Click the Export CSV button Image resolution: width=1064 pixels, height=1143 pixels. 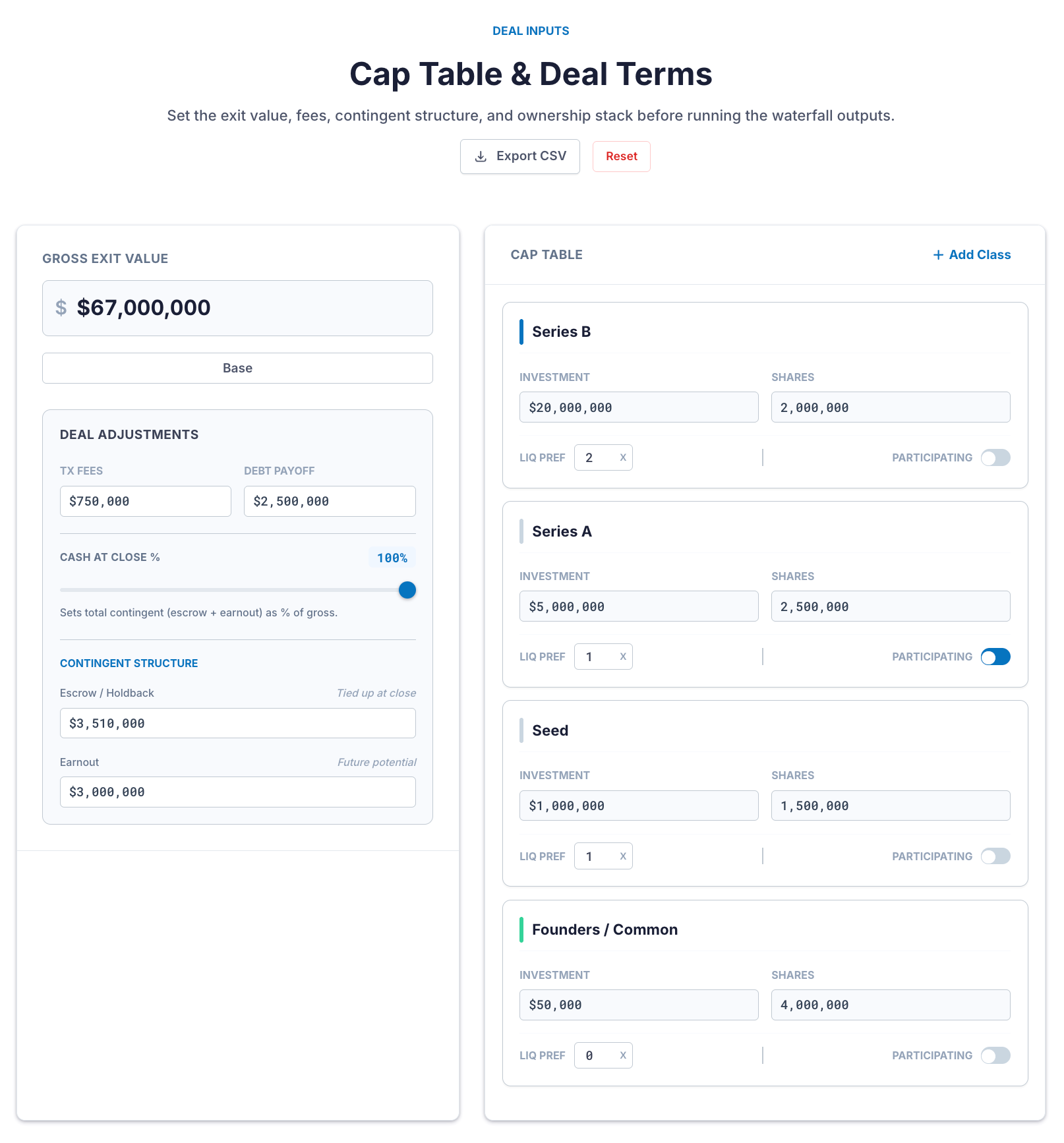click(519, 156)
